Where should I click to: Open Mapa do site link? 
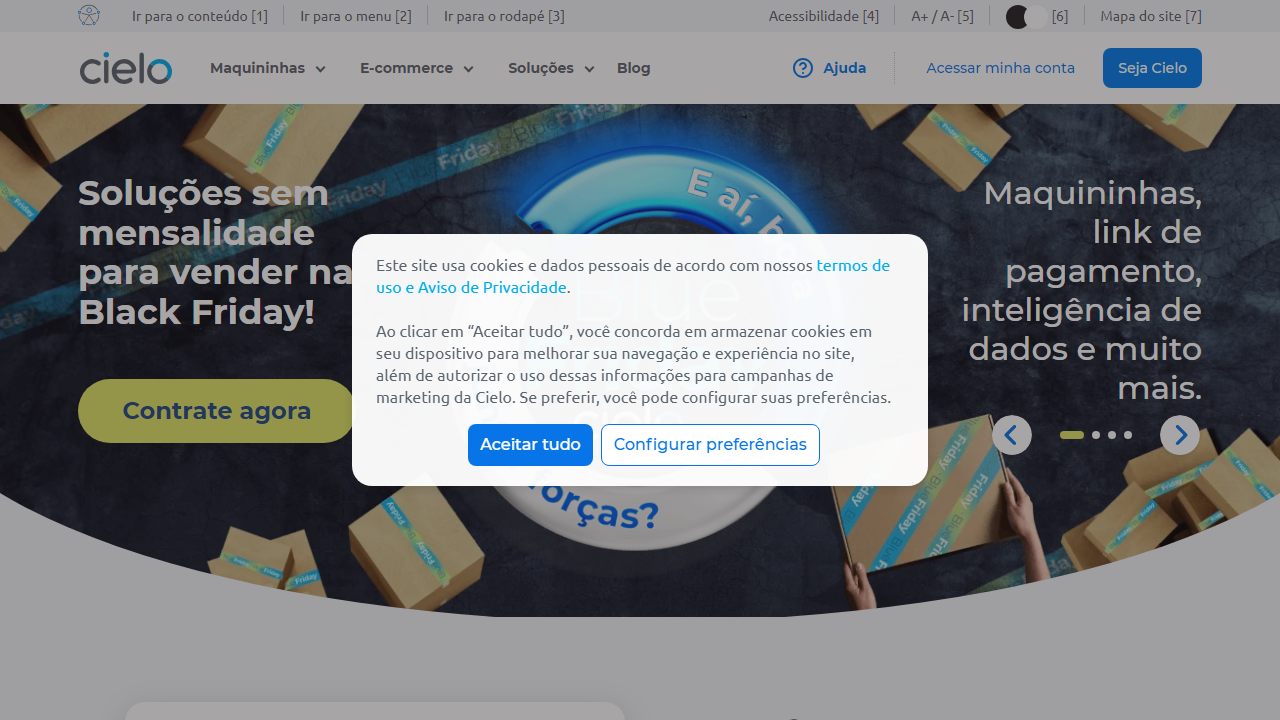point(1150,16)
